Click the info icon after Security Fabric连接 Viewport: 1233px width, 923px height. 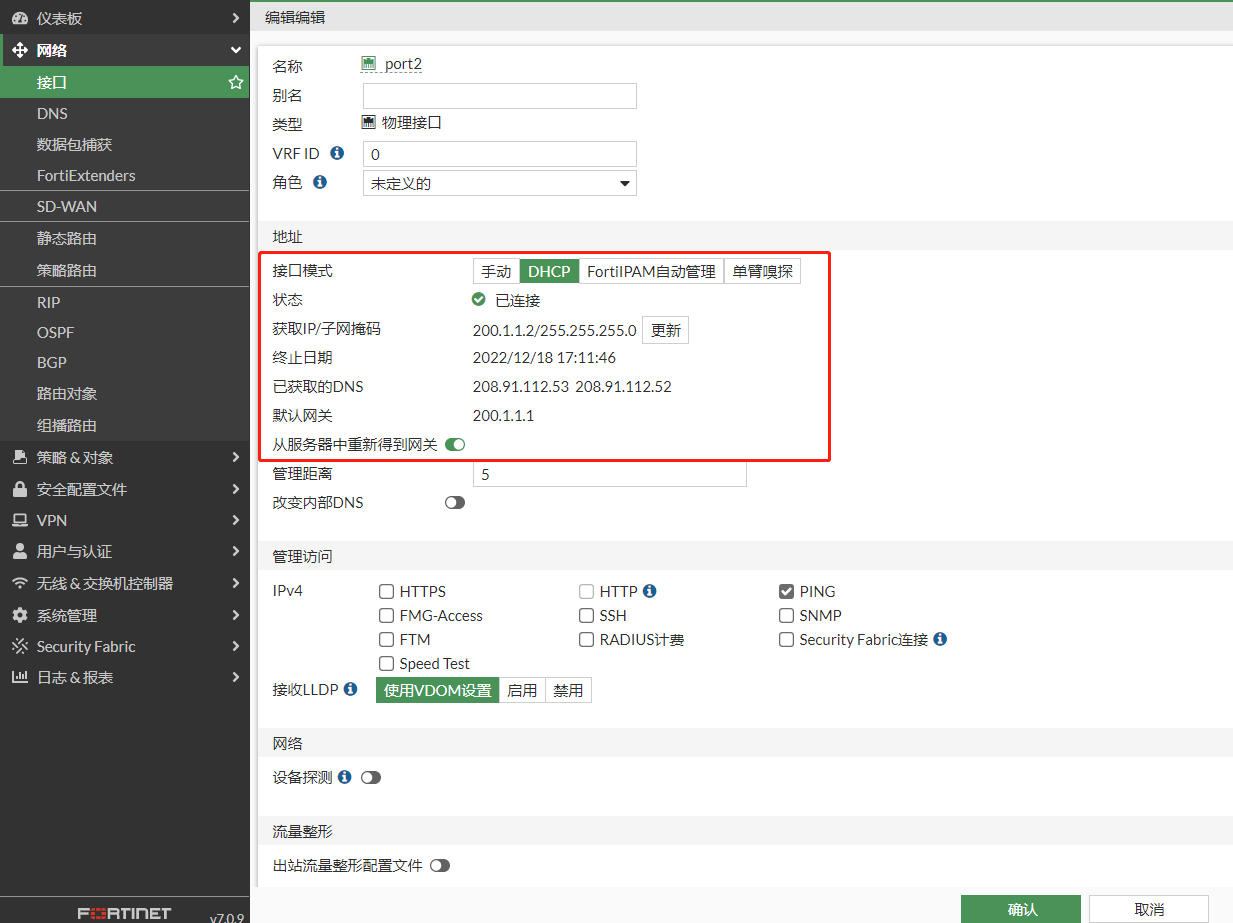940,639
